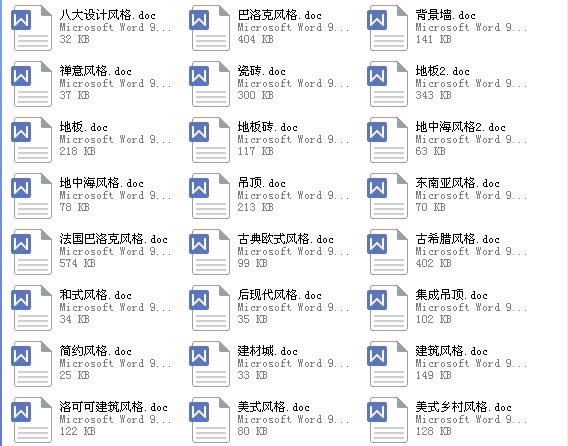Click the 300 KB size label
Screen dimensions: 568x446
(255, 95)
